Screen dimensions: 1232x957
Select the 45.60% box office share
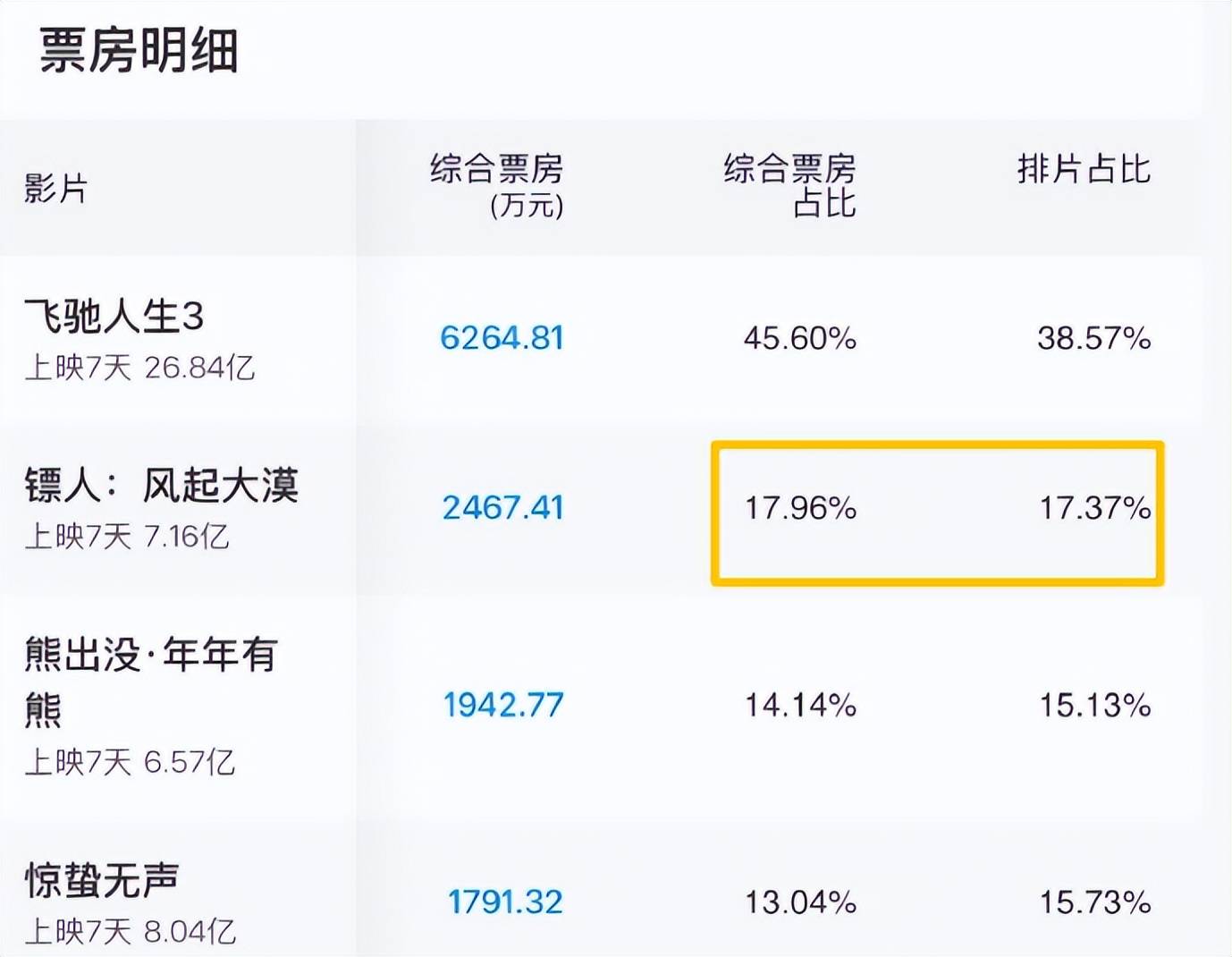click(800, 338)
